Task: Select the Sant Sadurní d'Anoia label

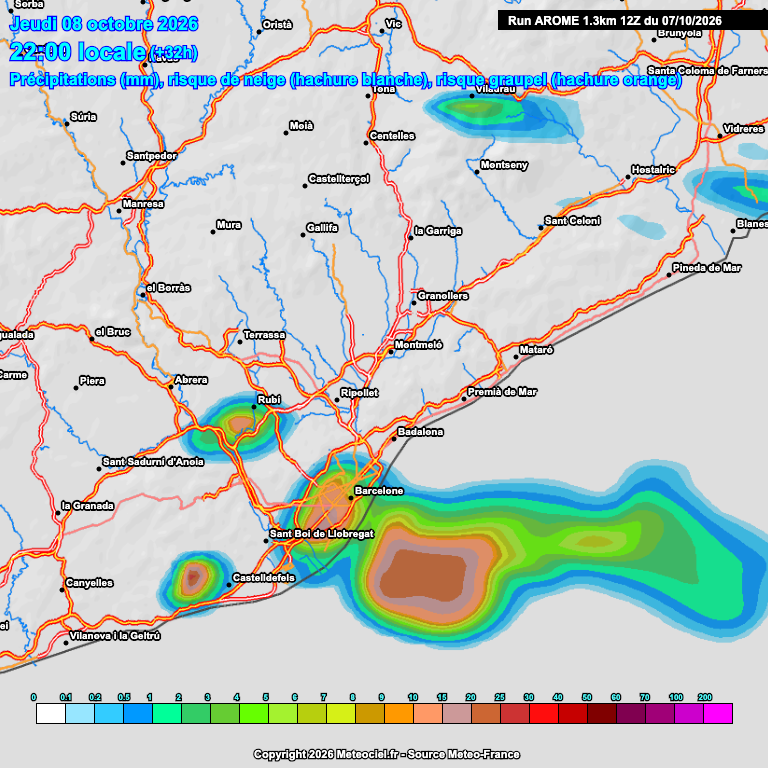Action: tap(153, 461)
